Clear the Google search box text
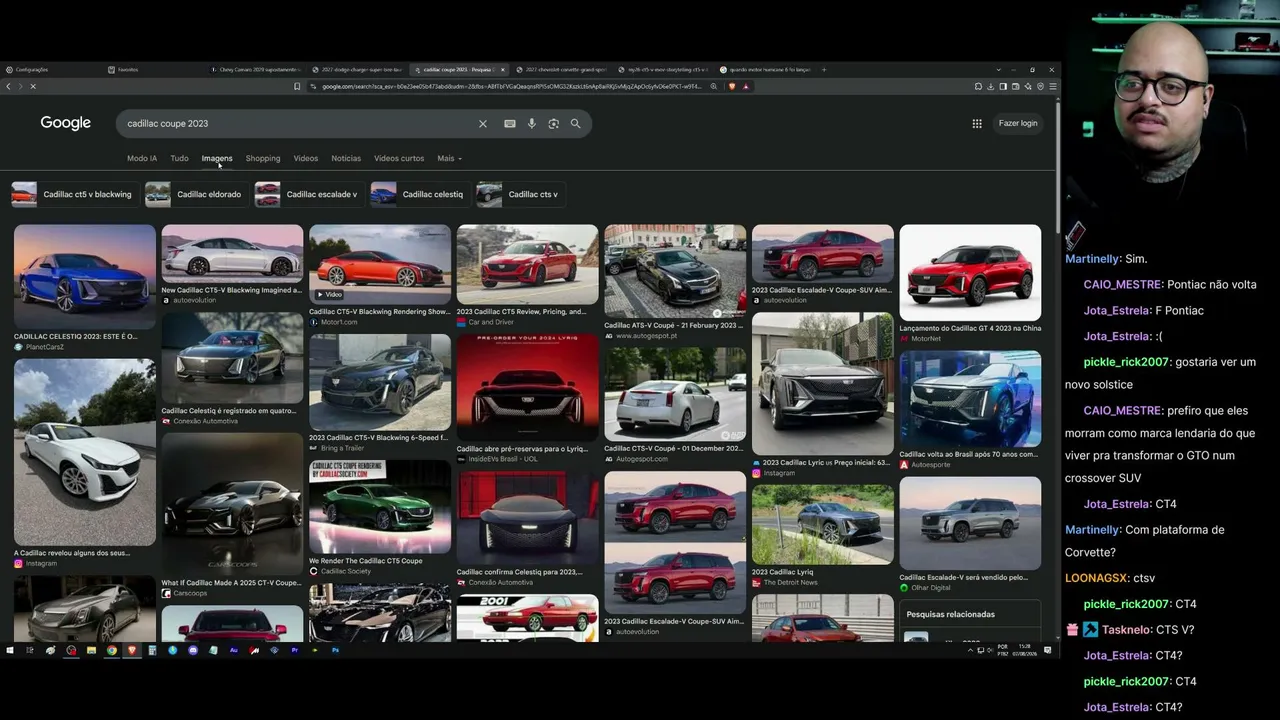Viewport: 1280px width, 720px height. pos(482,124)
